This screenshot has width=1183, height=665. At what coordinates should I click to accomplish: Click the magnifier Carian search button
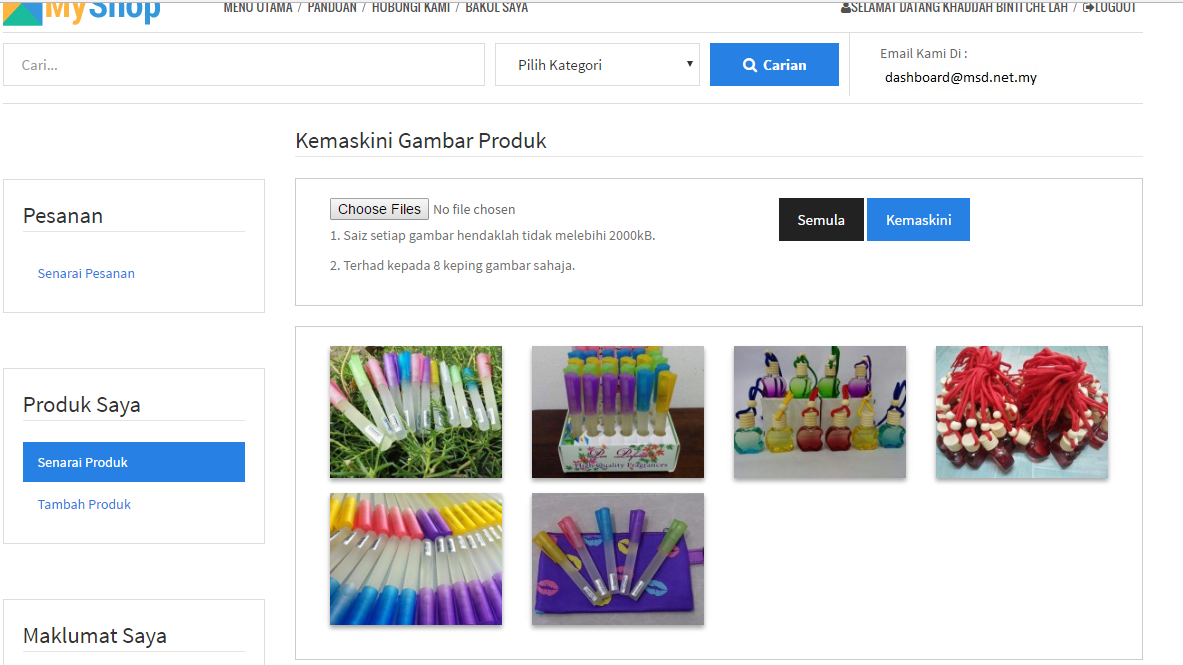pos(774,65)
